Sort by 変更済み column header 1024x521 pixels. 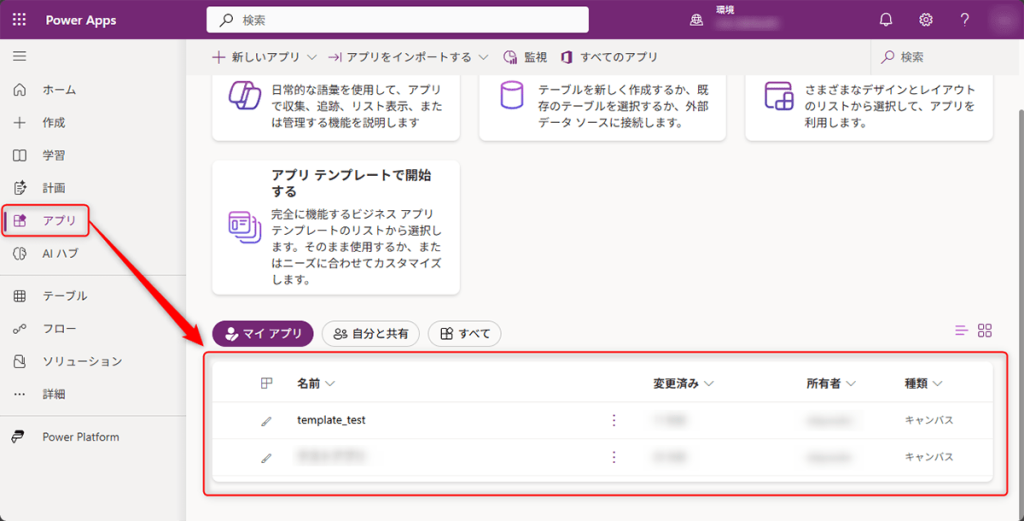click(x=683, y=384)
